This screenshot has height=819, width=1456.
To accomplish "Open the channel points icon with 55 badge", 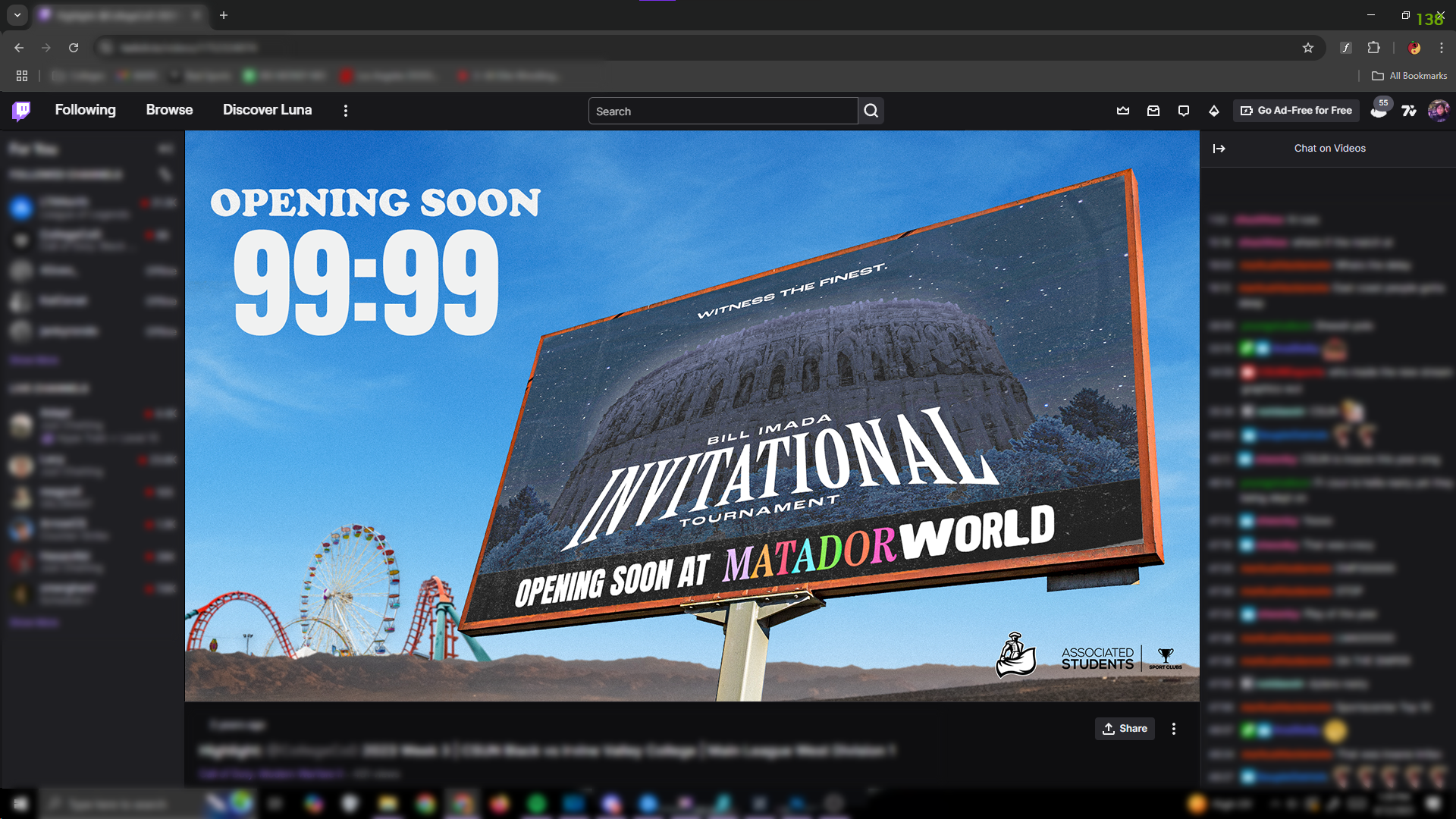I will click(1379, 110).
